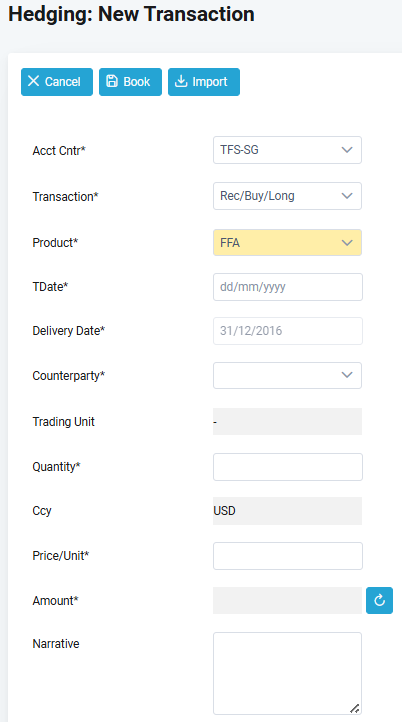This screenshot has height=722, width=402.
Task: Click the download arrow icon on Import
Action: (181, 82)
